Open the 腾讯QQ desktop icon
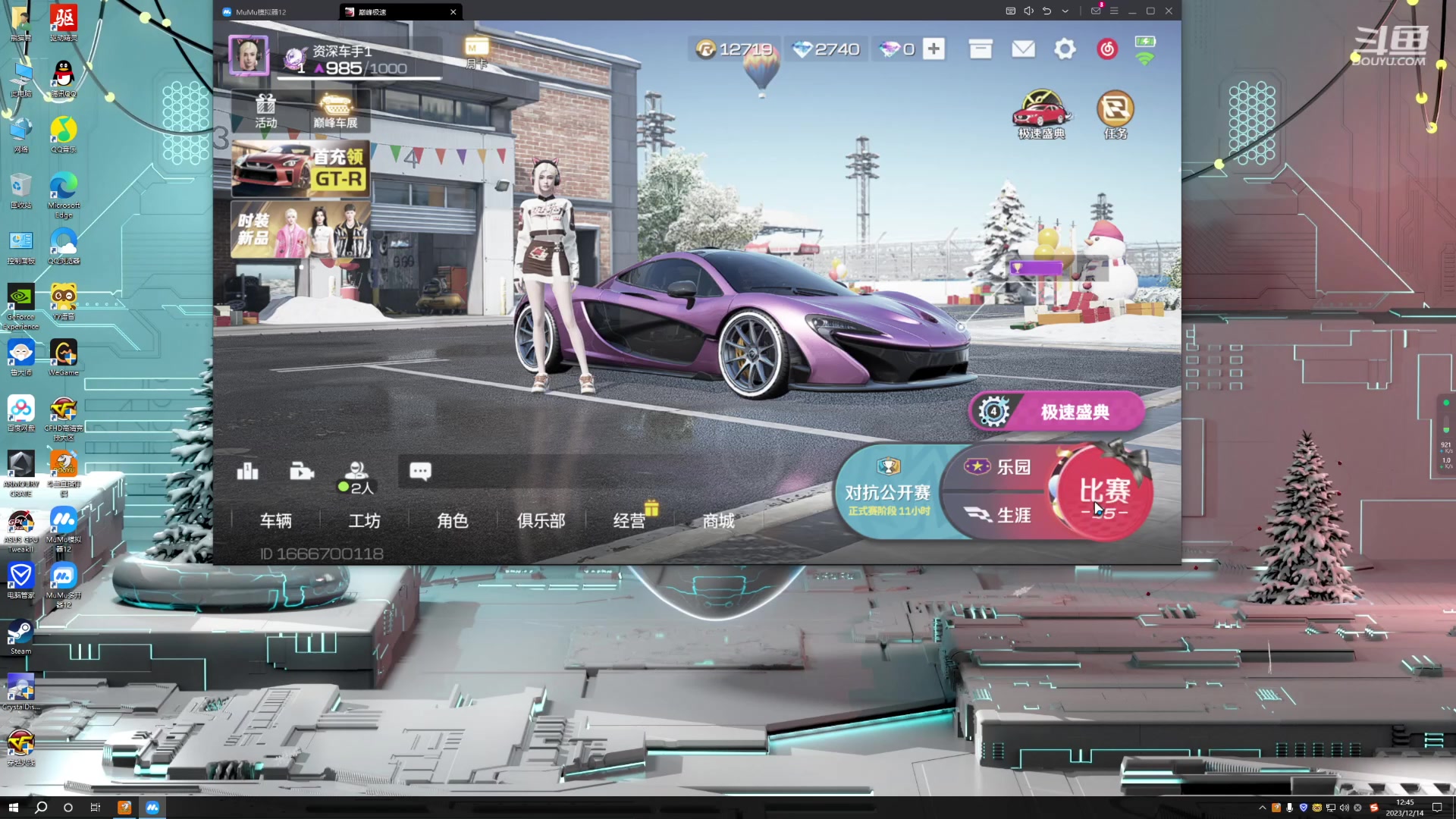This screenshot has width=1456, height=819. point(64,78)
